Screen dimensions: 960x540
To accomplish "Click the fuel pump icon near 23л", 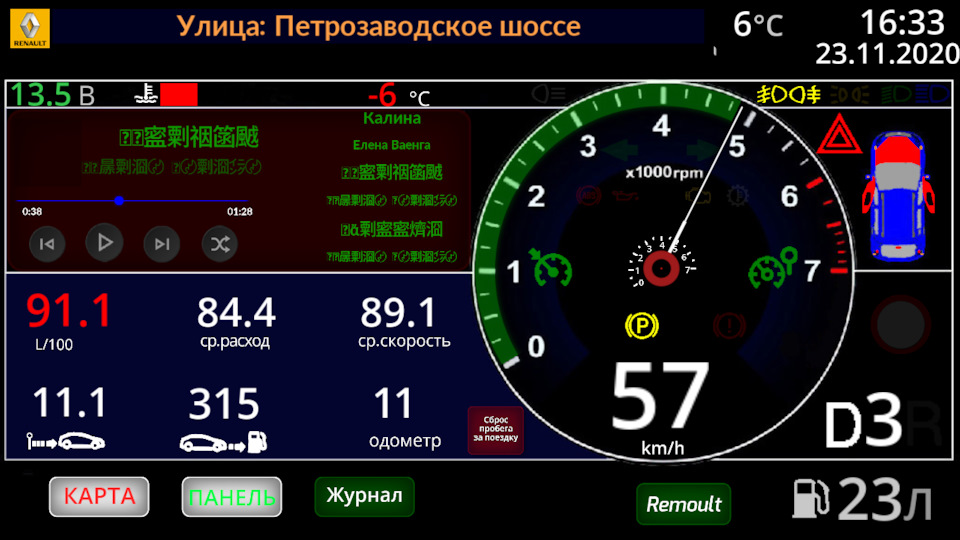I will coord(811,498).
